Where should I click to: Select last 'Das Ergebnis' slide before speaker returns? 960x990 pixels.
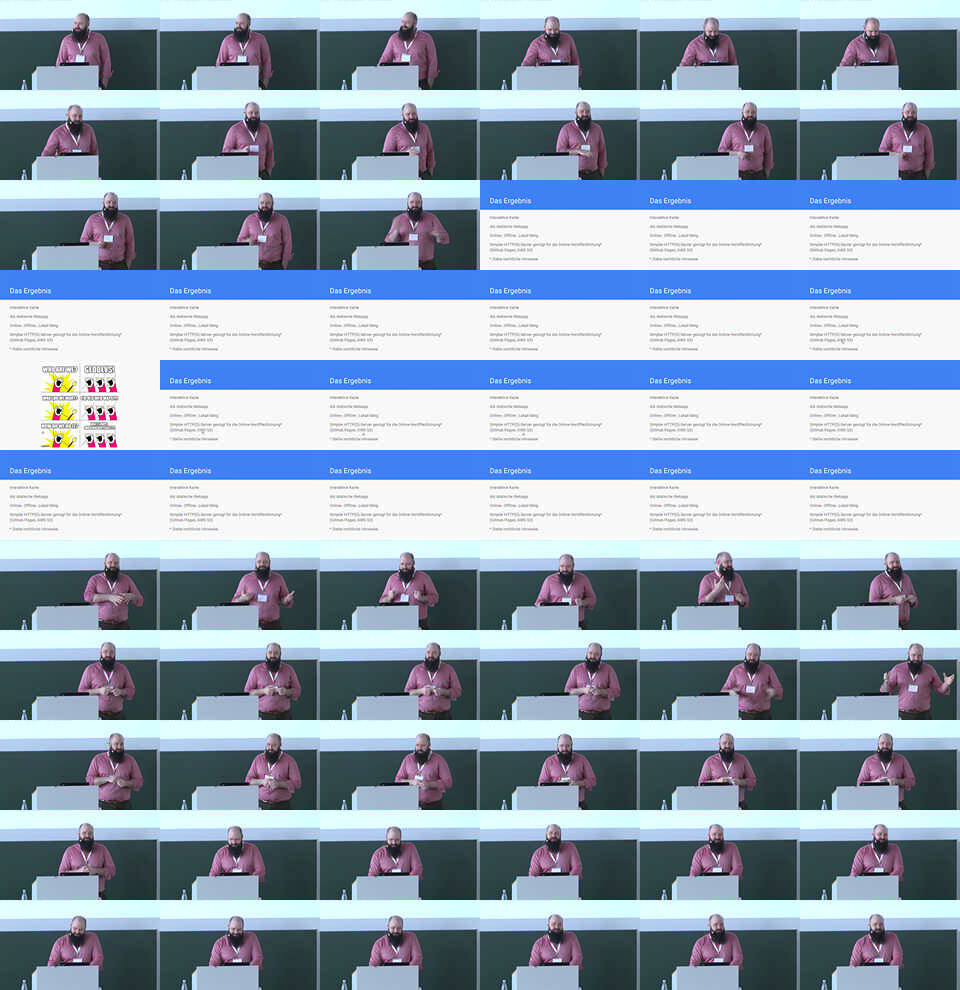880,495
